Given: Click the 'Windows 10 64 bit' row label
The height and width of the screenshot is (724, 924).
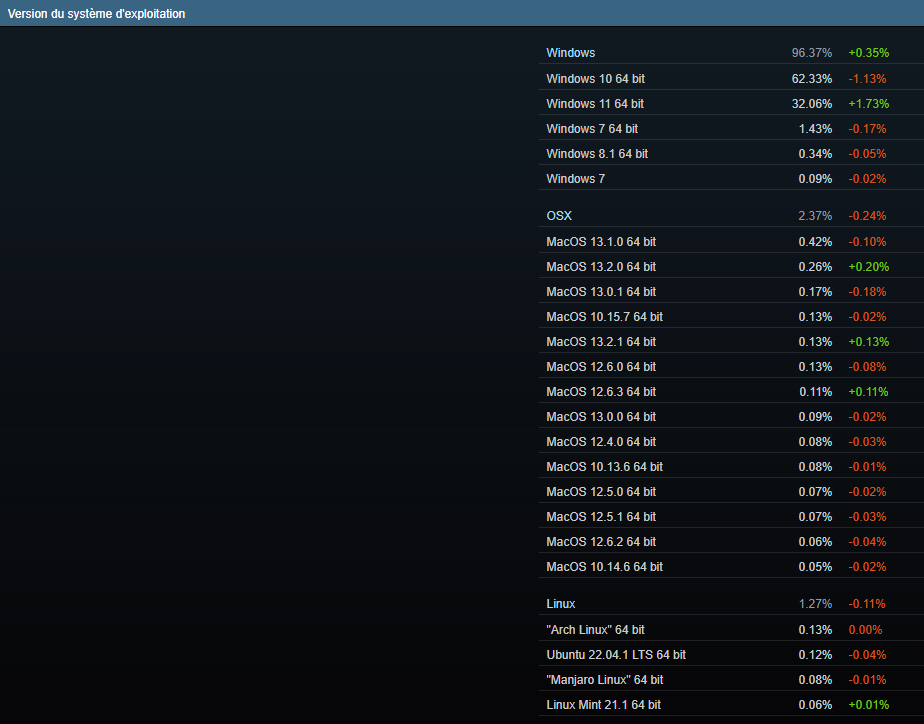Looking at the screenshot, I should point(595,79).
